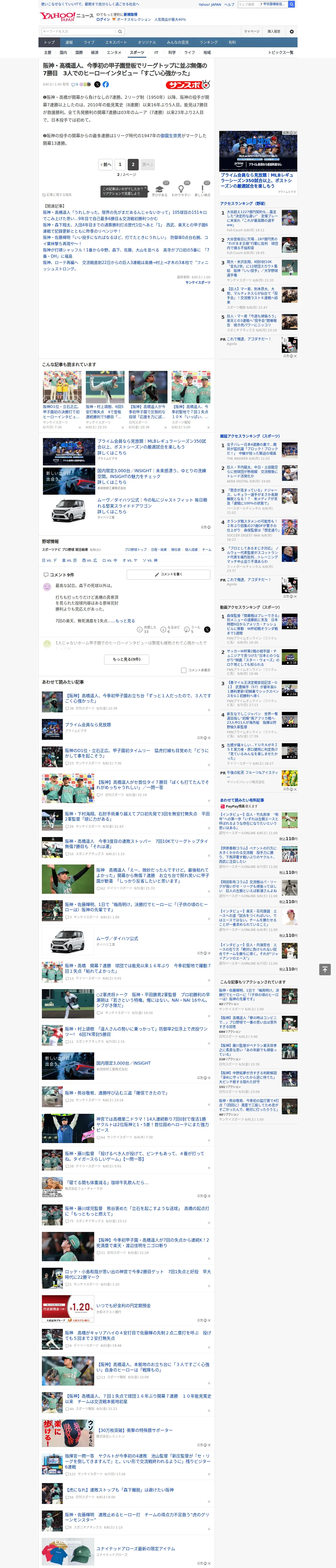
Task: Toggle the コメント非表示 checkbox
Action: coord(183,670)
